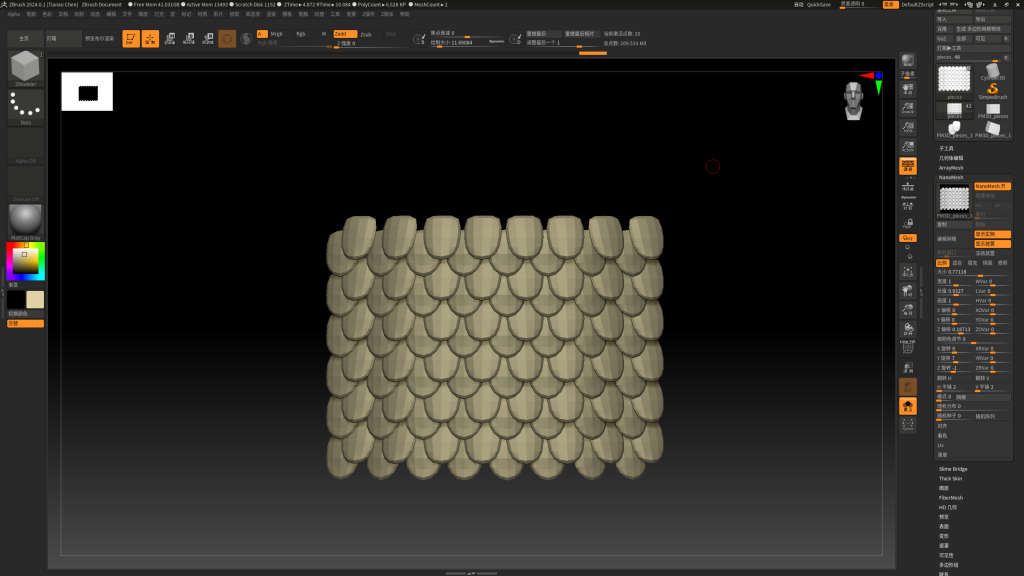The height and width of the screenshot is (576, 1024).
Task: Toggle the Zadd sculpt mode
Action: click(x=344, y=33)
